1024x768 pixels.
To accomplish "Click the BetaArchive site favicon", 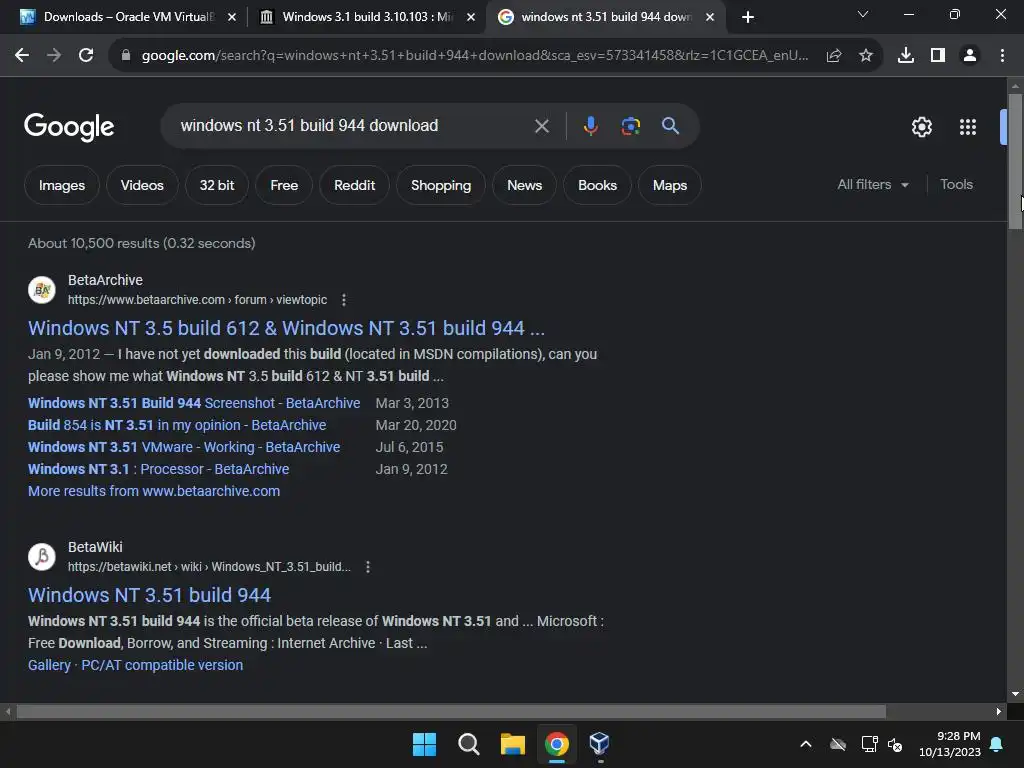I will 42,290.
